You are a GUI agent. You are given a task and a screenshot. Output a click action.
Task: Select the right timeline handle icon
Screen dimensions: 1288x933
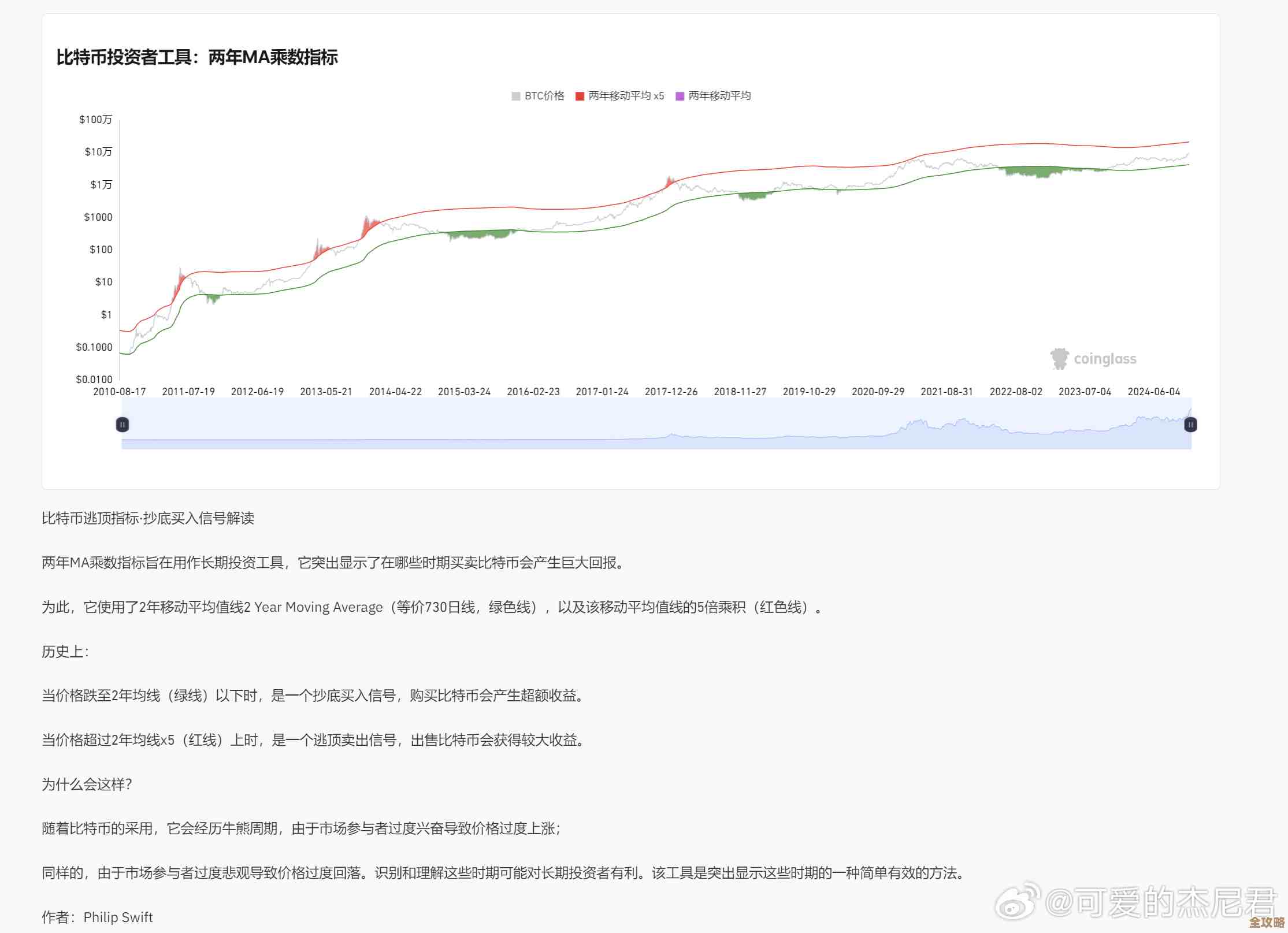[x=1190, y=425]
